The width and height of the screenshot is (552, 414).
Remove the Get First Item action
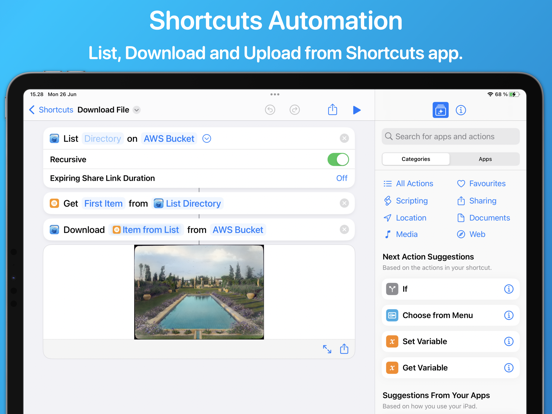(344, 203)
